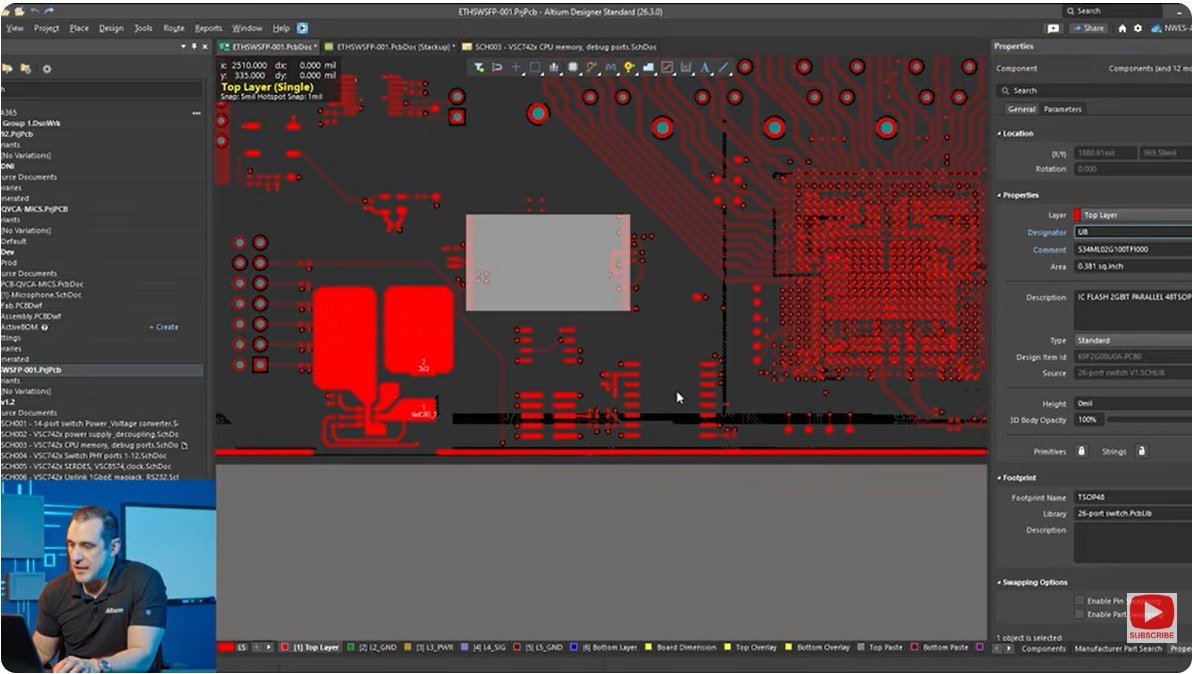Open the align objects bar-chart icon
This screenshot has height=674, width=1193.
tap(554, 68)
